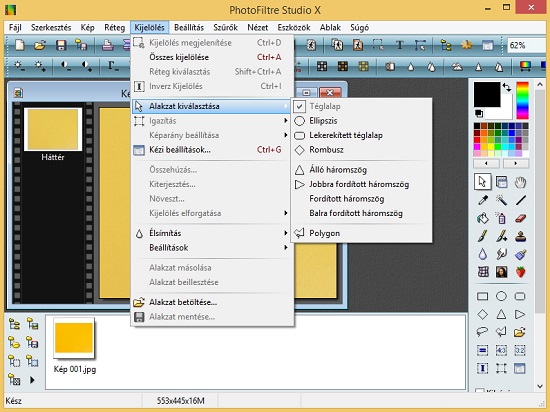
Task: Click the Text (T) toolbar icon
Action: pyautogui.click(x=400, y=45)
